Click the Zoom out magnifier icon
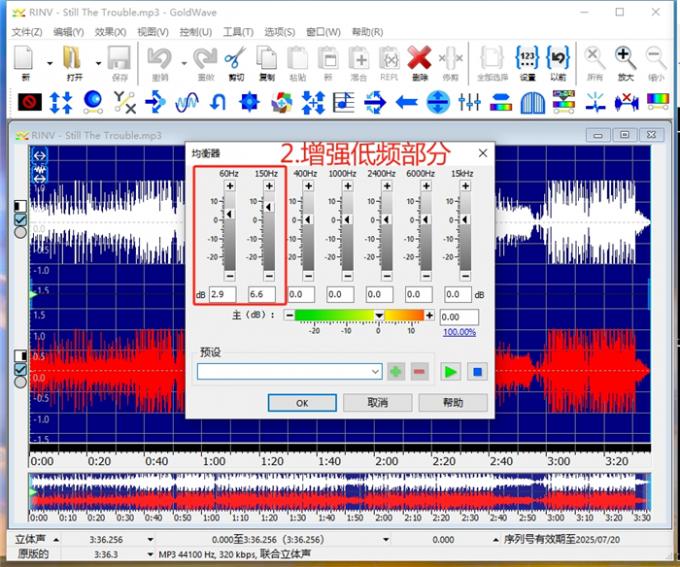Viewport: 680px width, 567px height. click(x=656, y=58)
